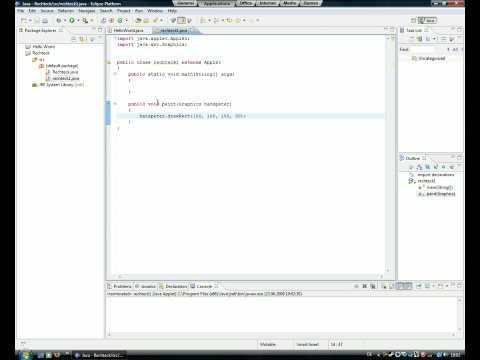Click the Windows Start orb
Screen dimensions: 480x360
pos(25,355)
